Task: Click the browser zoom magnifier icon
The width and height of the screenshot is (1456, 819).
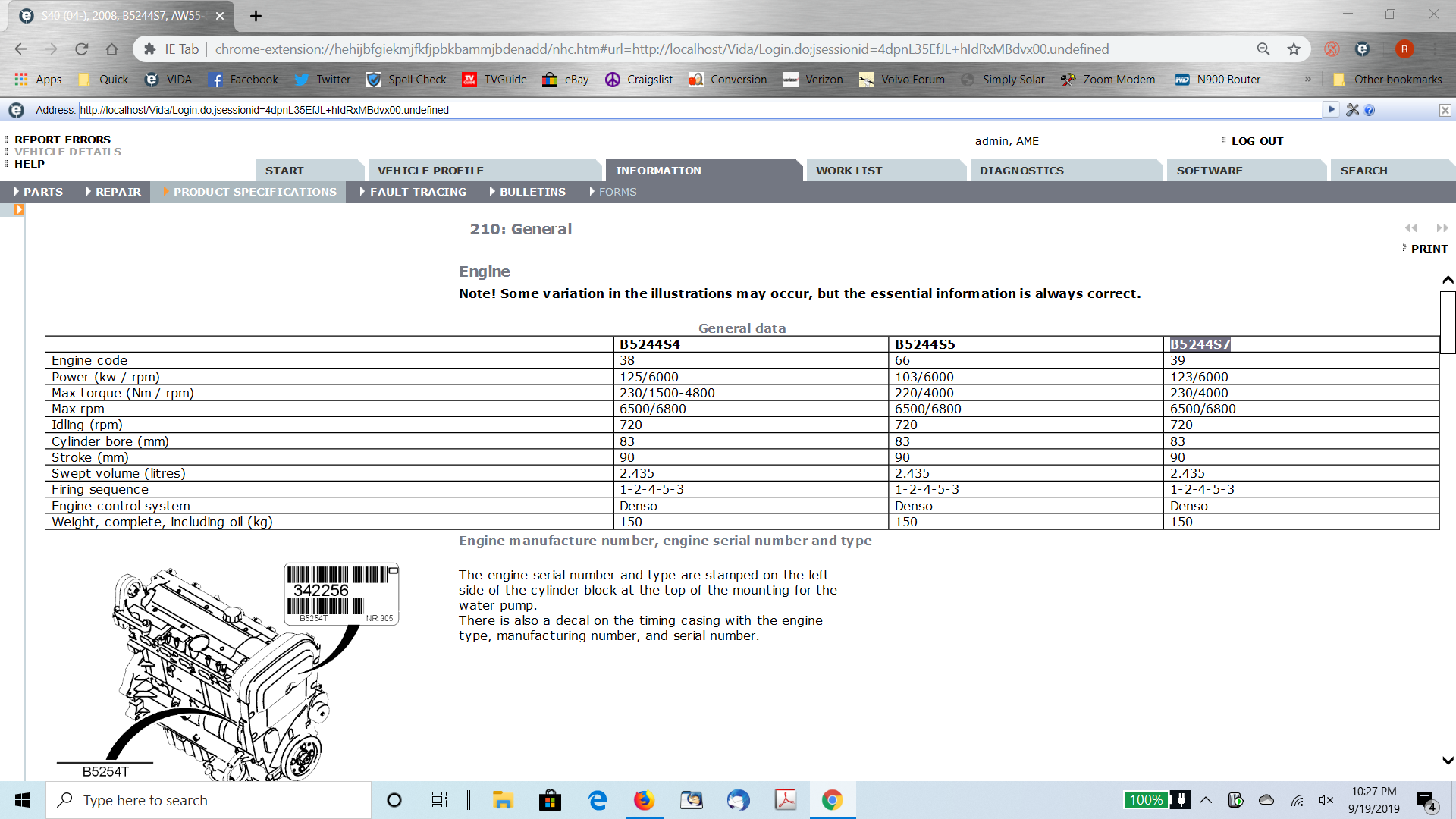Action: pos(1263,49)
